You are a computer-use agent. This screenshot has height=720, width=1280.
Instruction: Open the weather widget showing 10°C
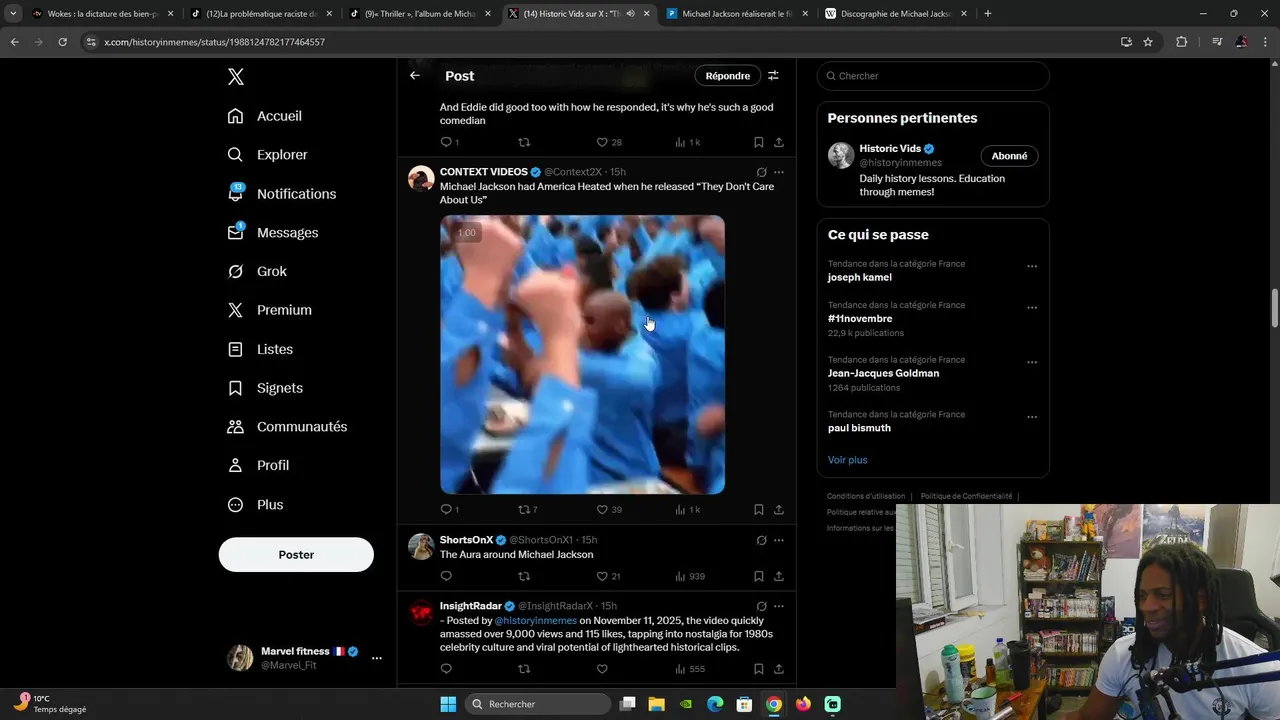coord(50,704)
